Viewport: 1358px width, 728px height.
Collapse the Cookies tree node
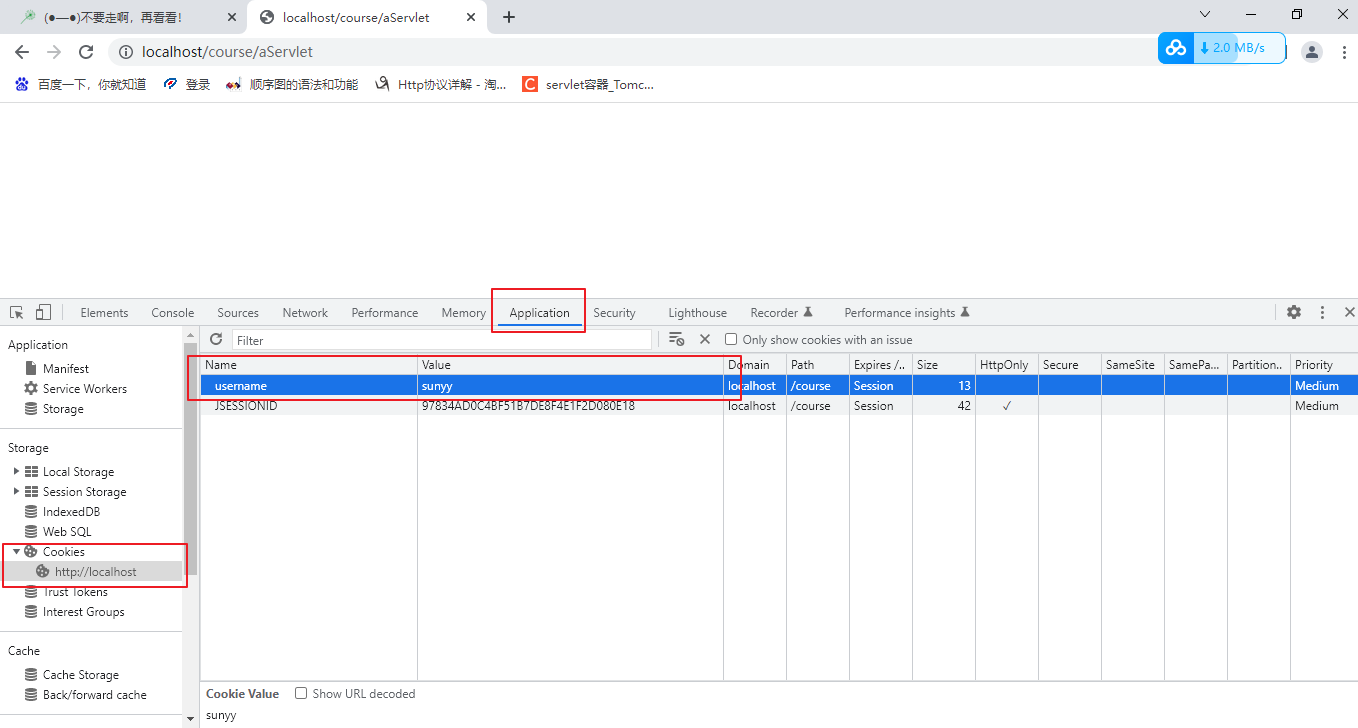coord(16,552)
